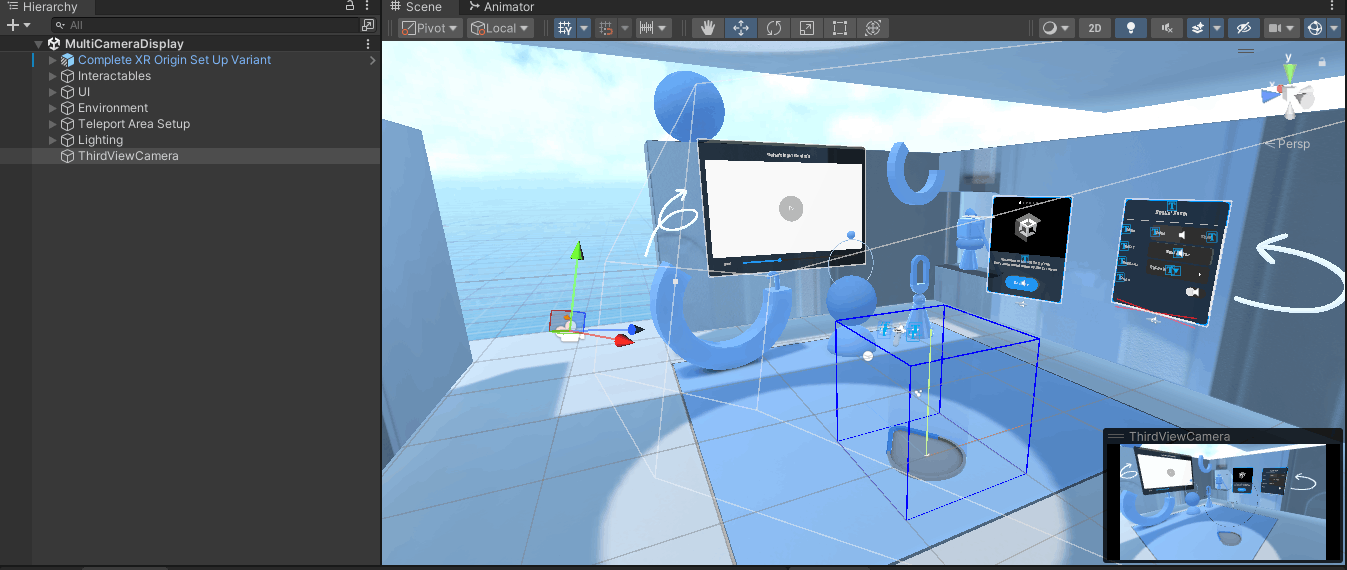Open increment snapping dropdown
The width and height of the screenshot is (1347, 570).
(x=654, y=28)
